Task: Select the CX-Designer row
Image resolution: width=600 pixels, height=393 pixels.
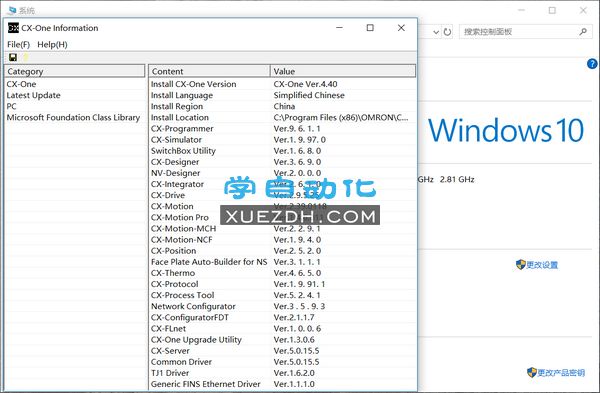Action: (282, 162)
